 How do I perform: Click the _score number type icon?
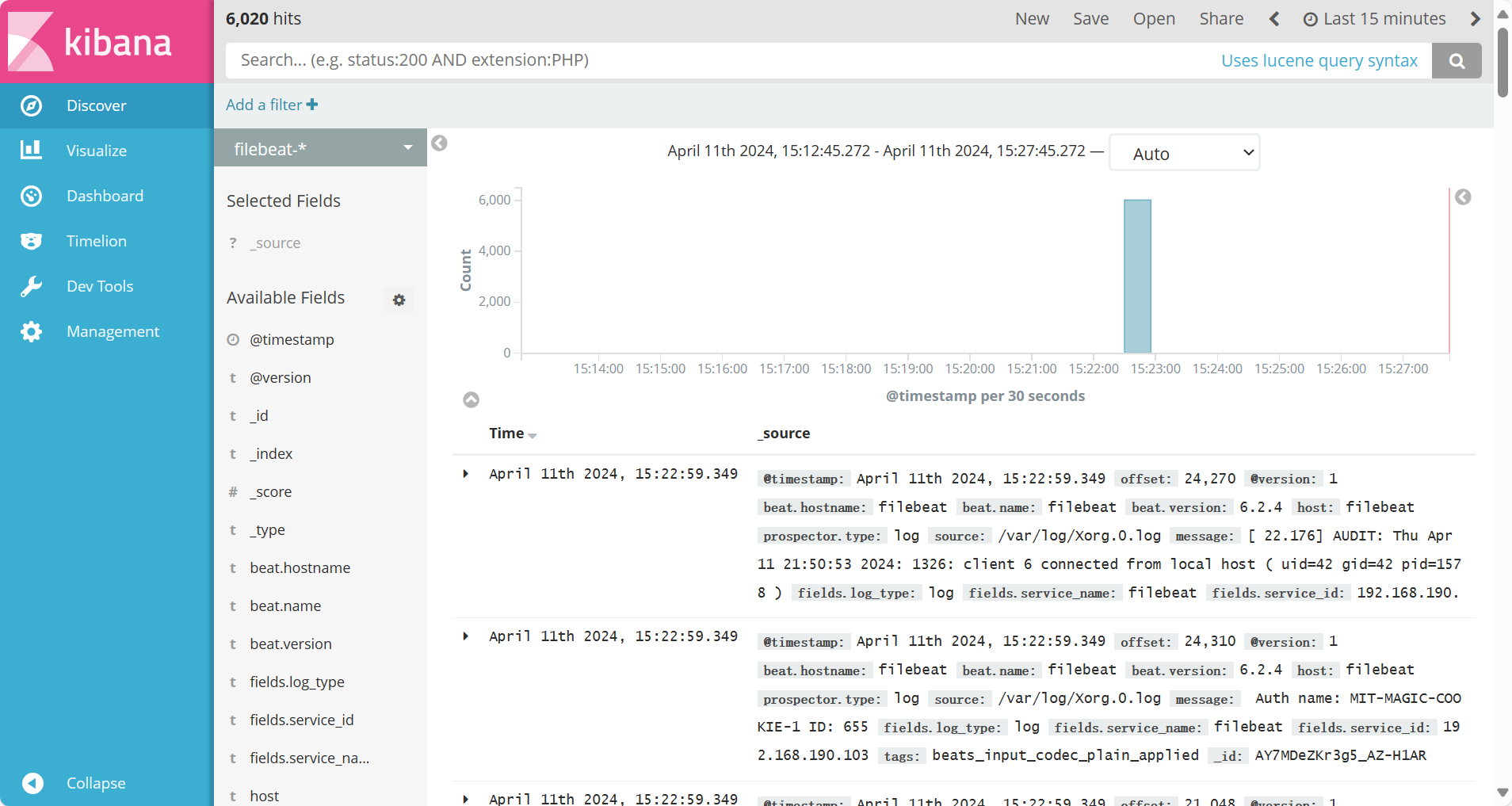(233, 491)
